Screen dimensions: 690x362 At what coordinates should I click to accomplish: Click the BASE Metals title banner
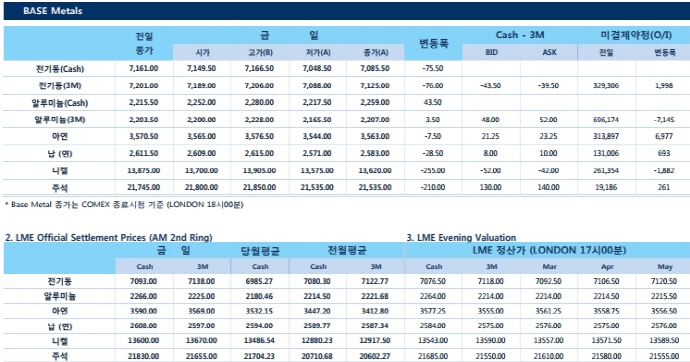click(x=347, y=11)
